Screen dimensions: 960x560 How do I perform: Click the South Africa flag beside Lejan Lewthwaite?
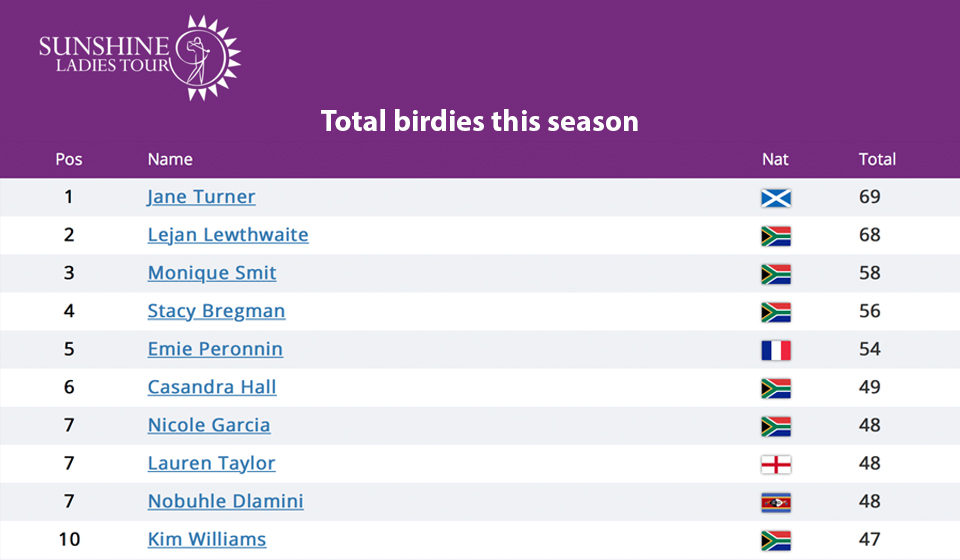click(776, 236)
